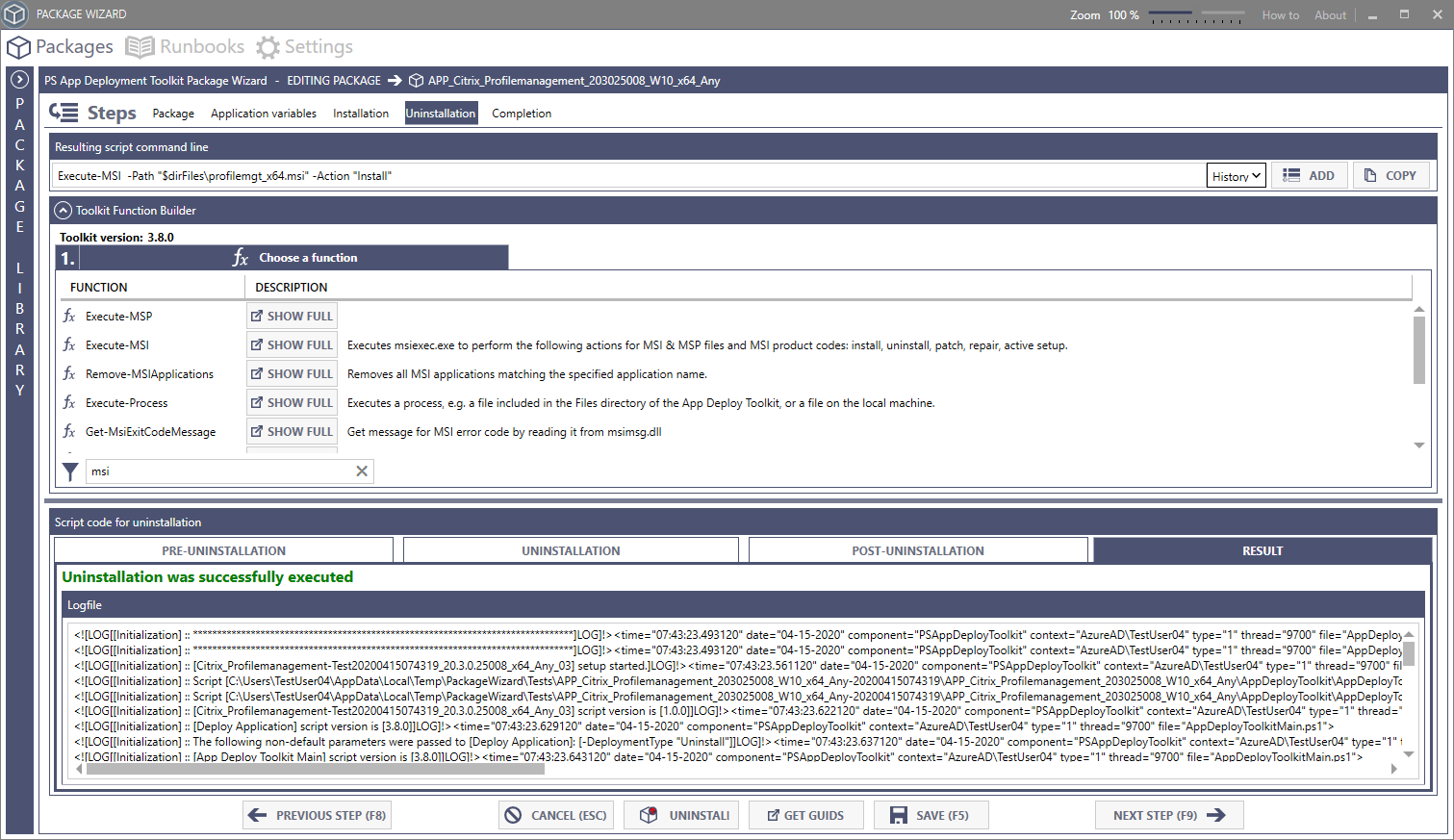The height and width of the screenshot is (840, 1454).
Task: Select the Execute-MSI function
Action: (x=117, y=345)
